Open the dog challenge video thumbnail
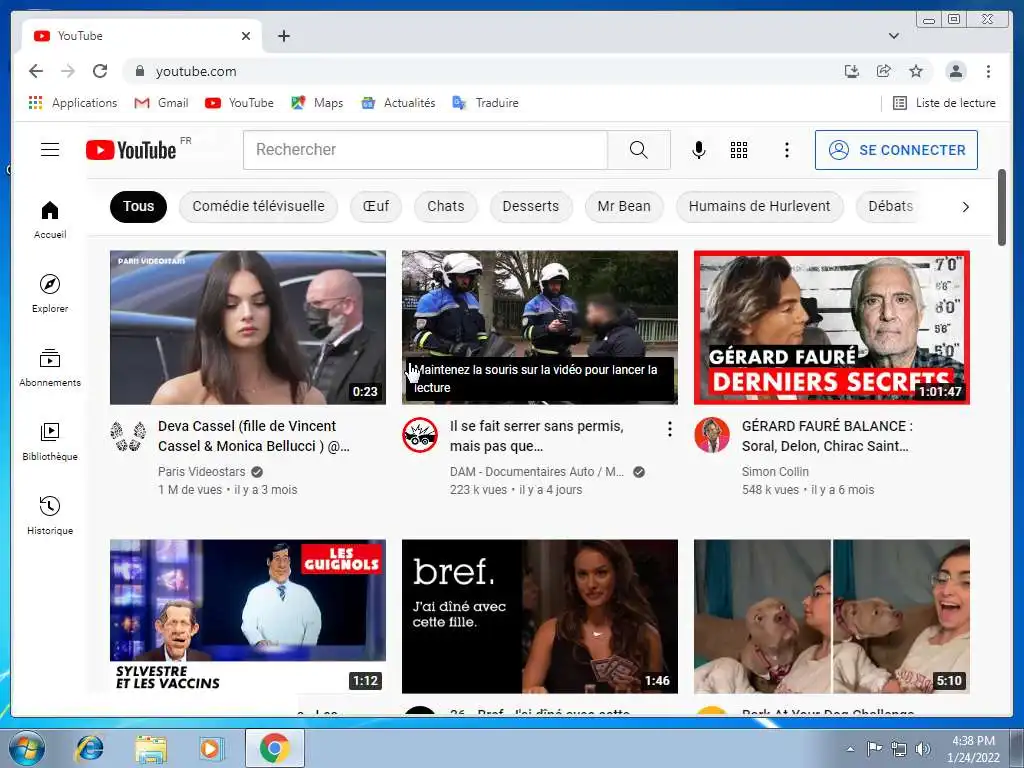The width and height of the screenshot is (1024, 768). coord(831,616)
